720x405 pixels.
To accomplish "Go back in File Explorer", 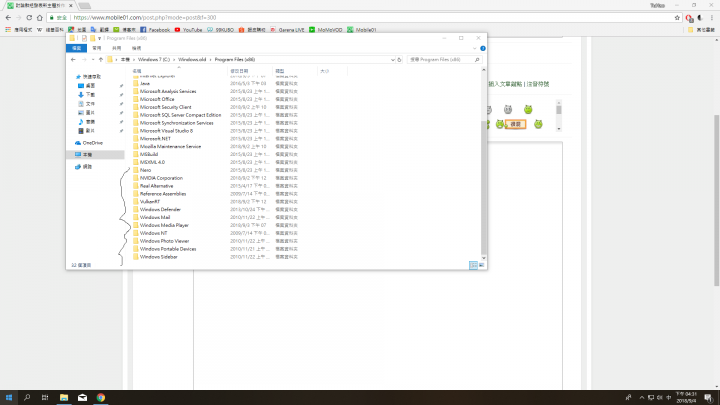I will coord(73,60).
